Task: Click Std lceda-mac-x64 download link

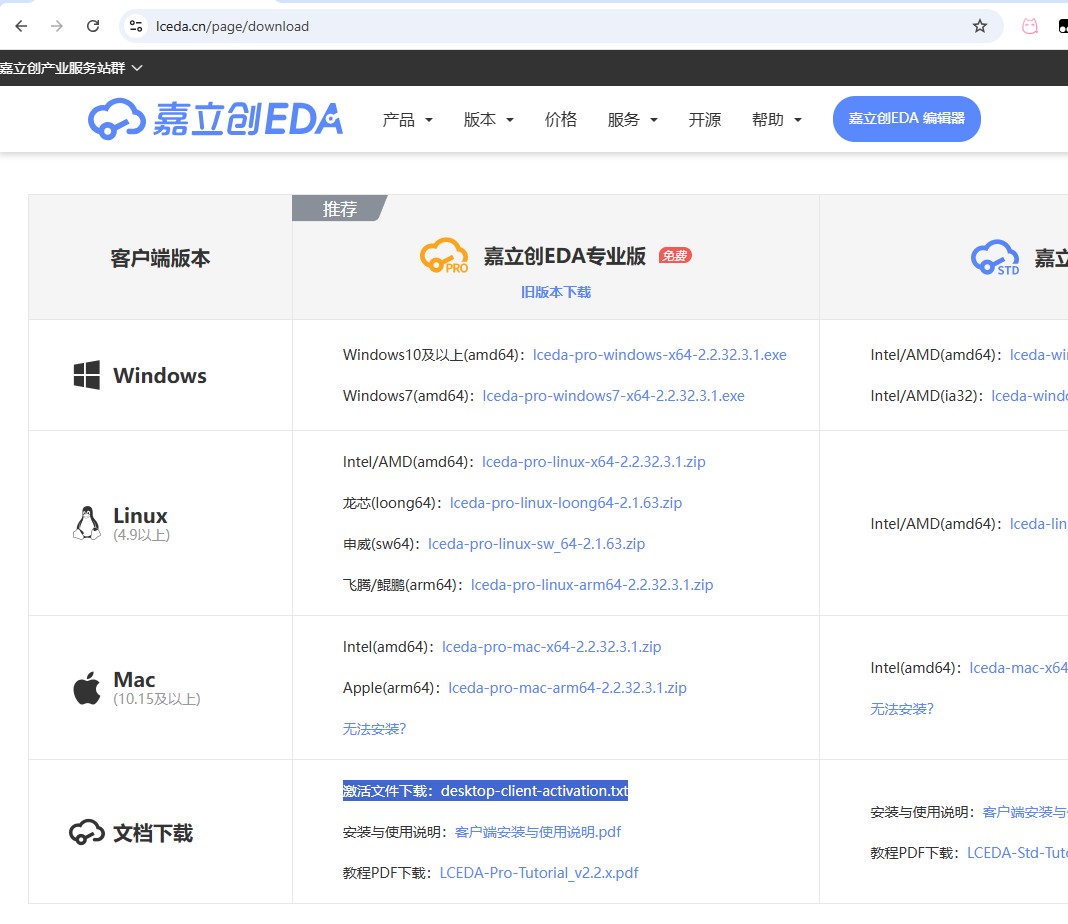Action: (1018, 668)
